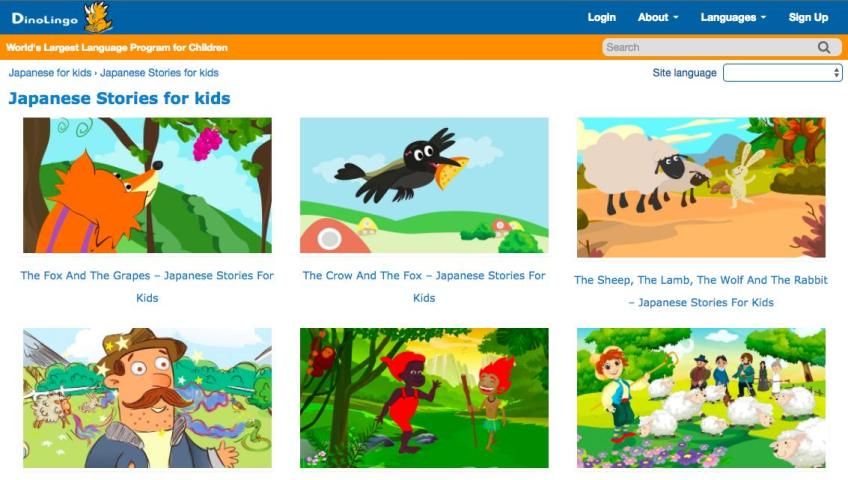Open the About dropdown menu

pyautogui.click(x=658, y=17)
